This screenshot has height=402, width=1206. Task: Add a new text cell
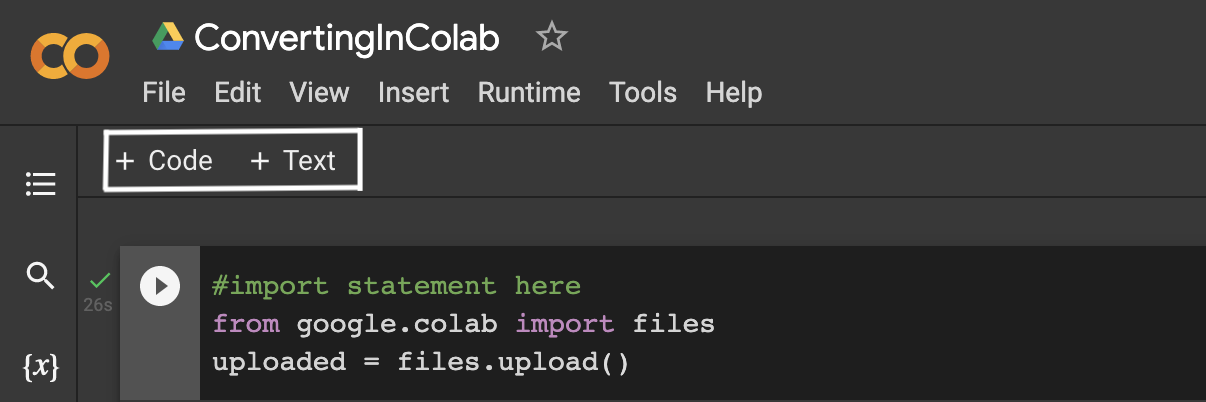pos(293,161)
